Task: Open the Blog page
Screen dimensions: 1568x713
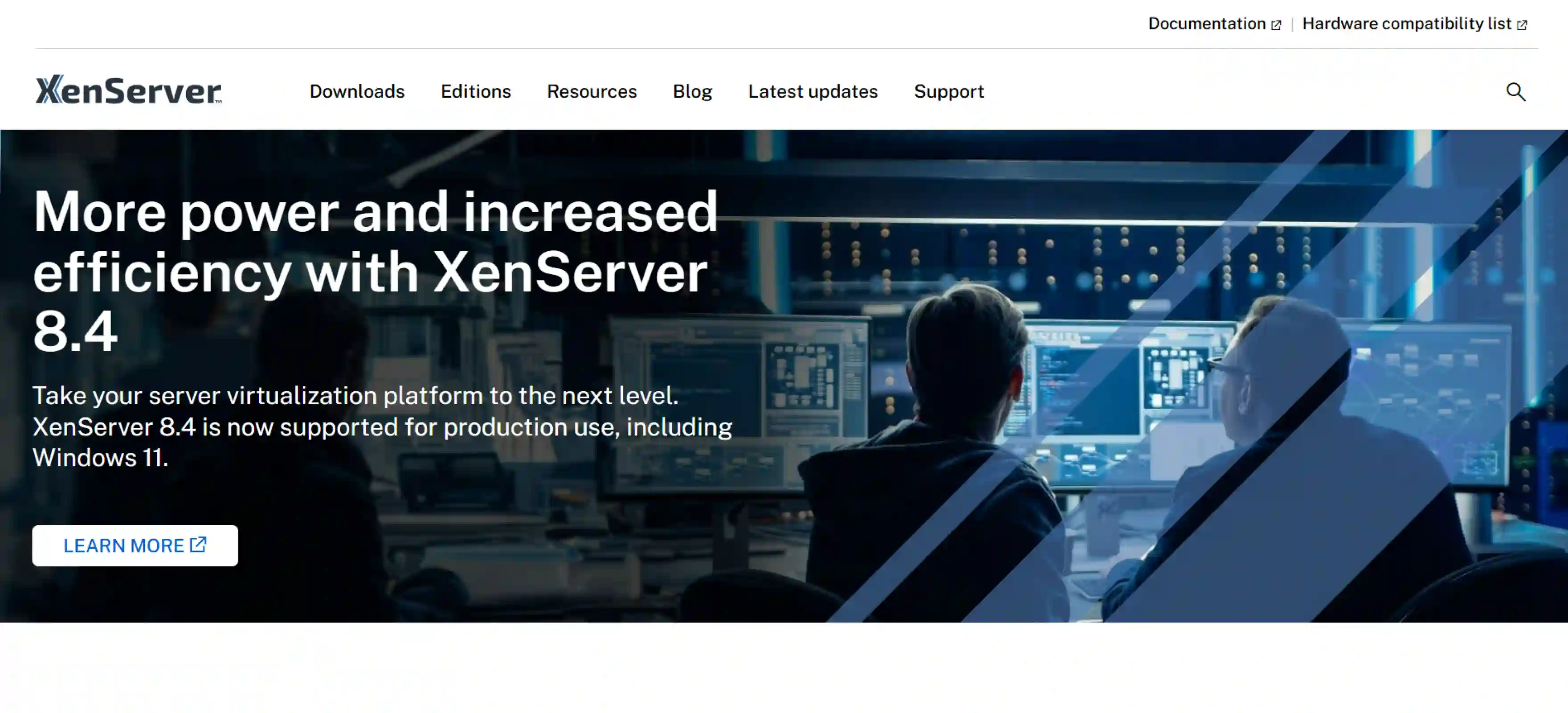Action: [692, 91]
